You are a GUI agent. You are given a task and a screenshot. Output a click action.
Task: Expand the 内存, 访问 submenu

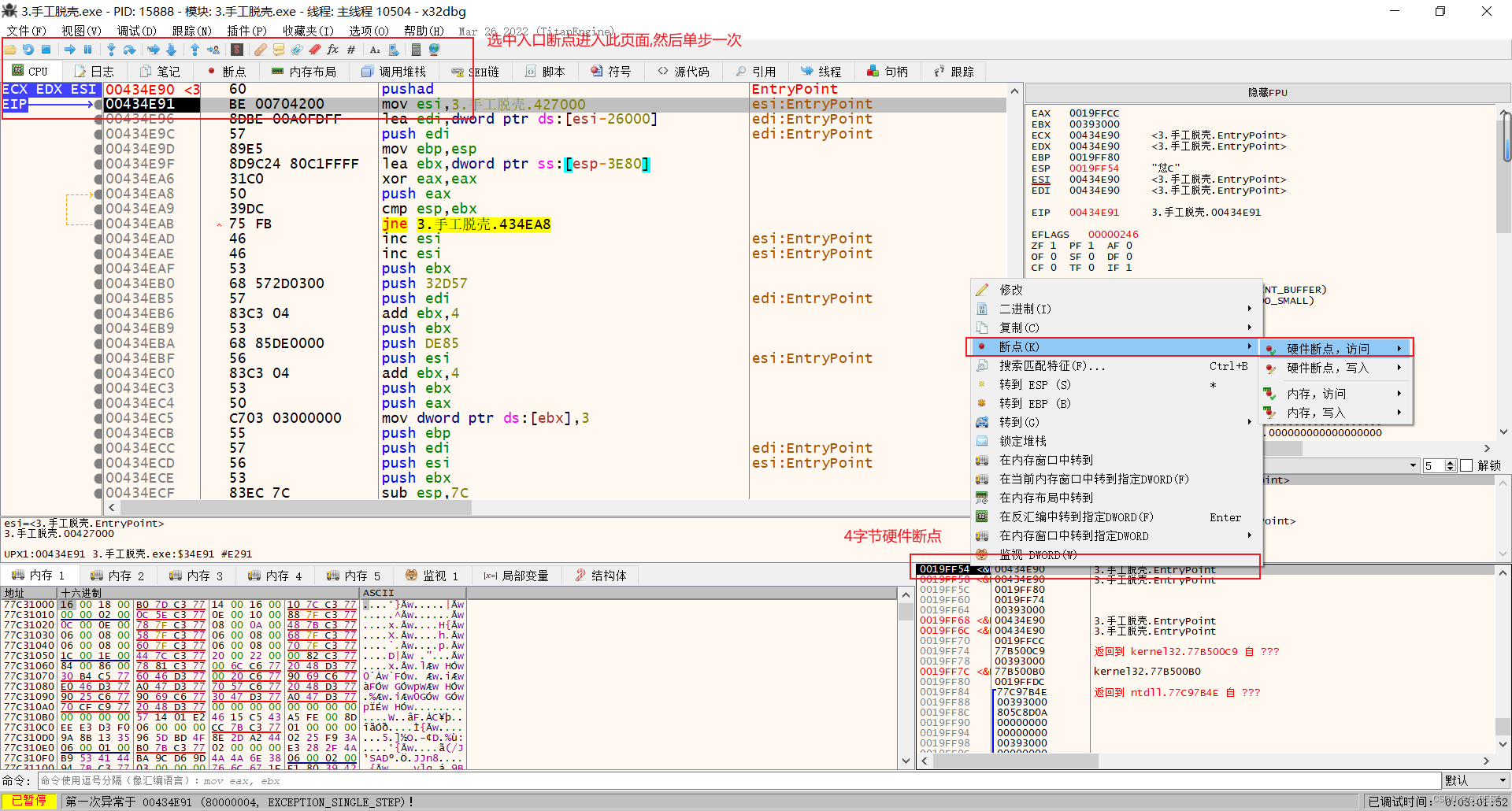click(1336, 394)
